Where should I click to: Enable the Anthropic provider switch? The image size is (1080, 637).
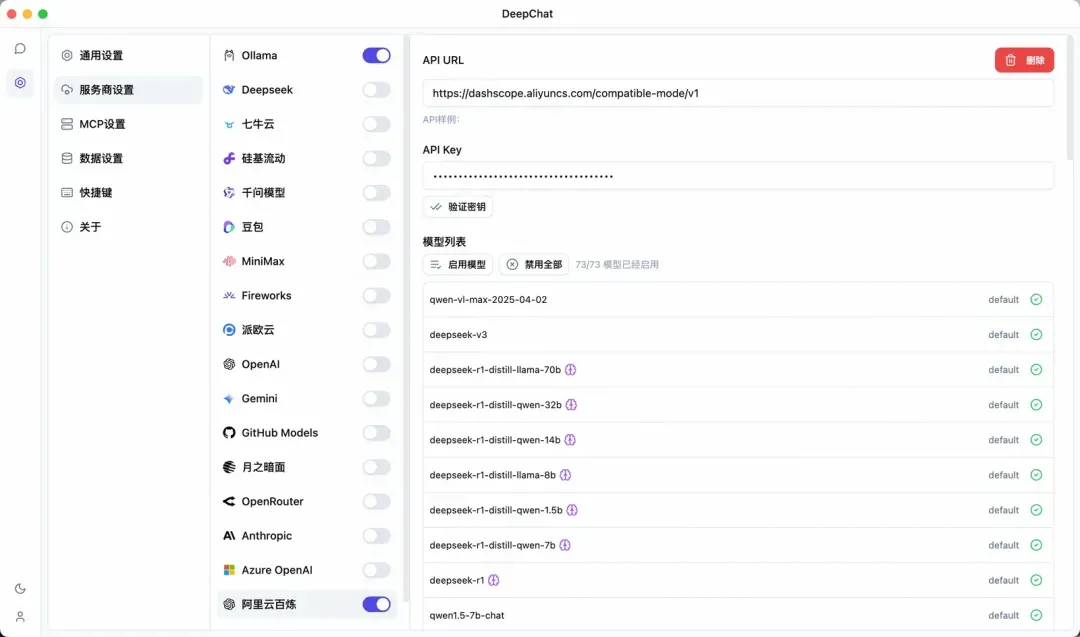coord(377,536)
